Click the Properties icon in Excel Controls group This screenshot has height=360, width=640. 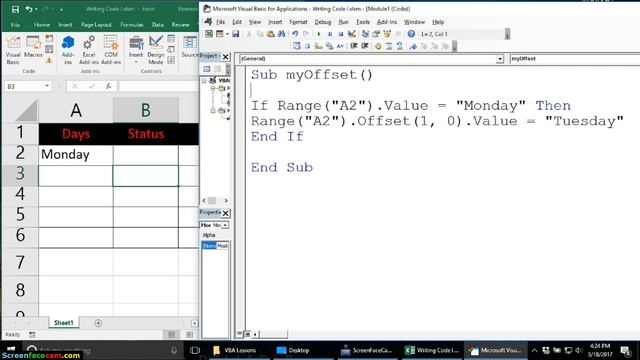pos(171,39)
